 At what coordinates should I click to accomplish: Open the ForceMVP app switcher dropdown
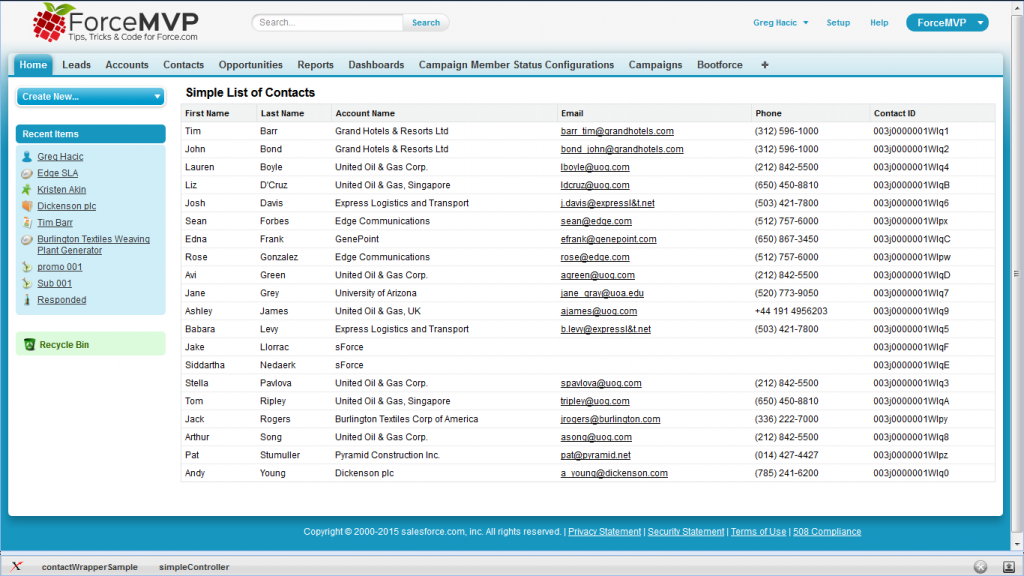click(981, 23)
